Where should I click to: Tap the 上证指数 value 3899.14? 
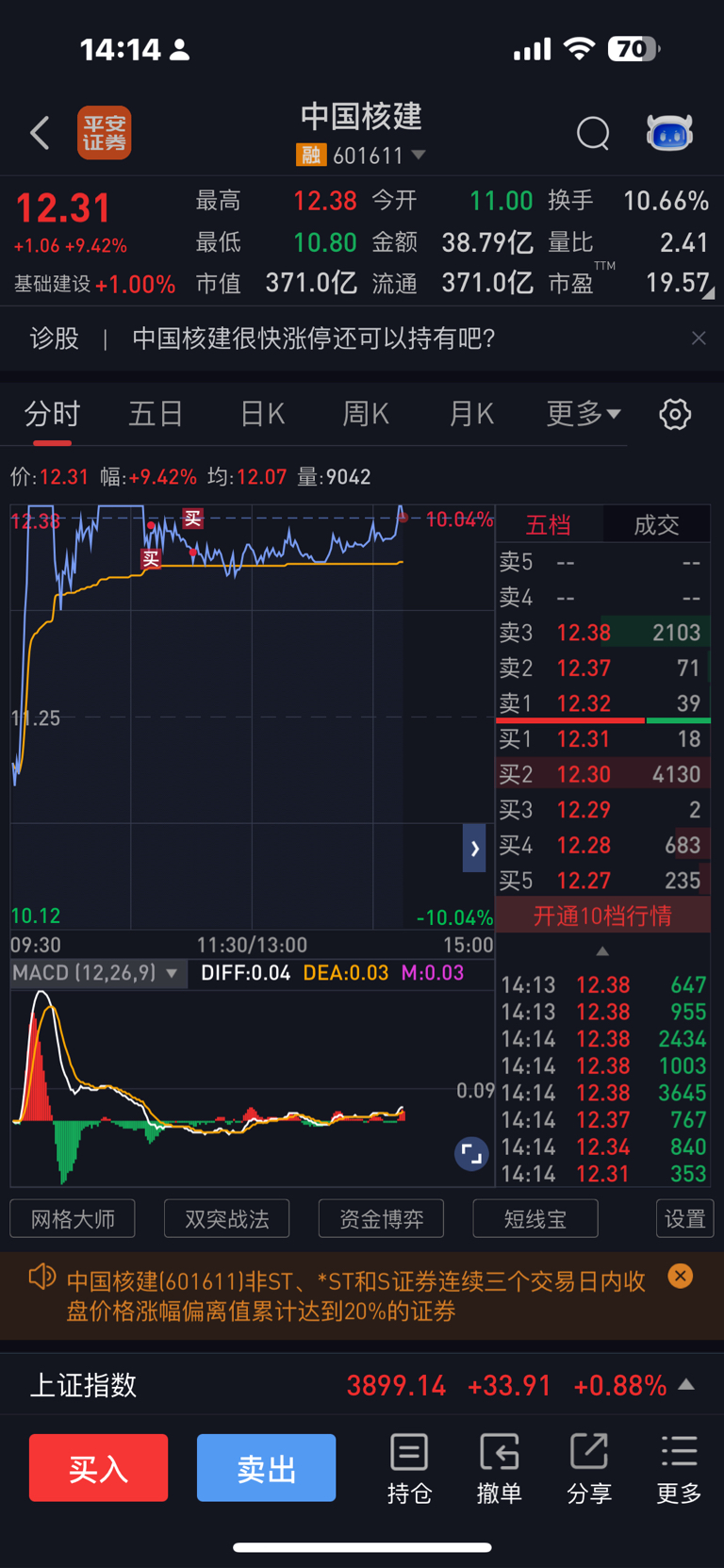[x=396, y=1385]
